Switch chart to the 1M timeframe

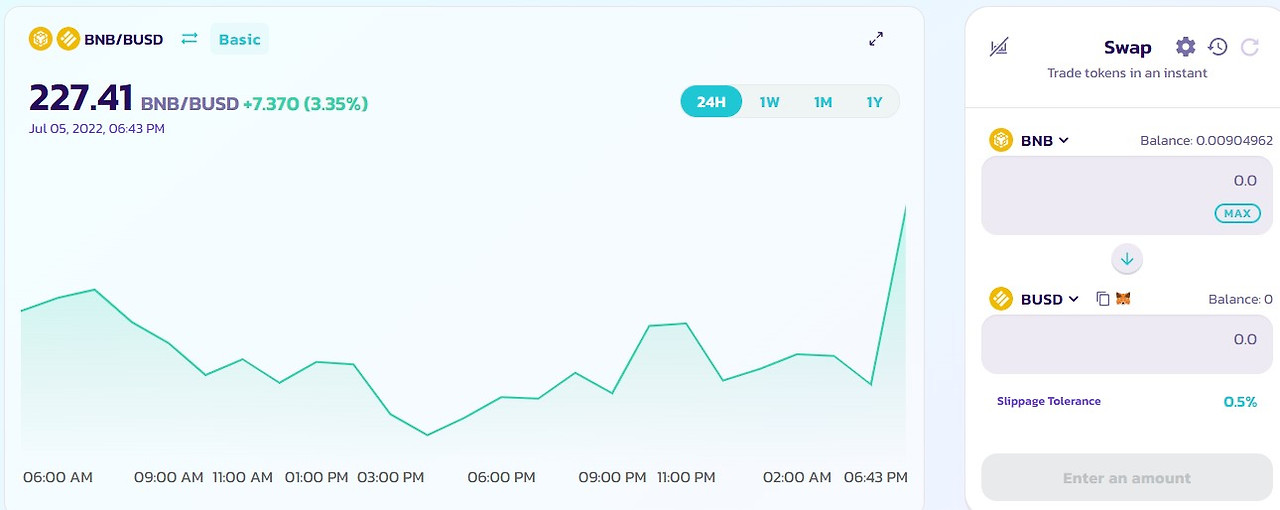822,102
